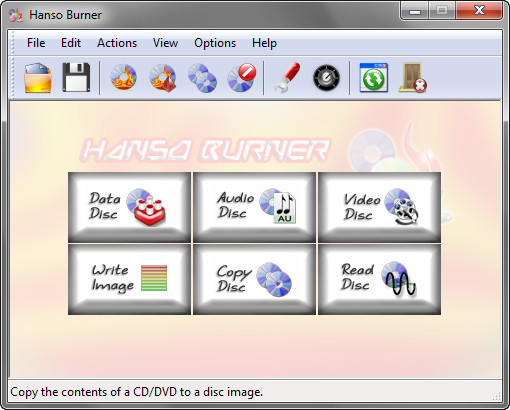Open the Options menu
Image resolution: width=510 pixels, height=410 pixels.
point(215,43)
